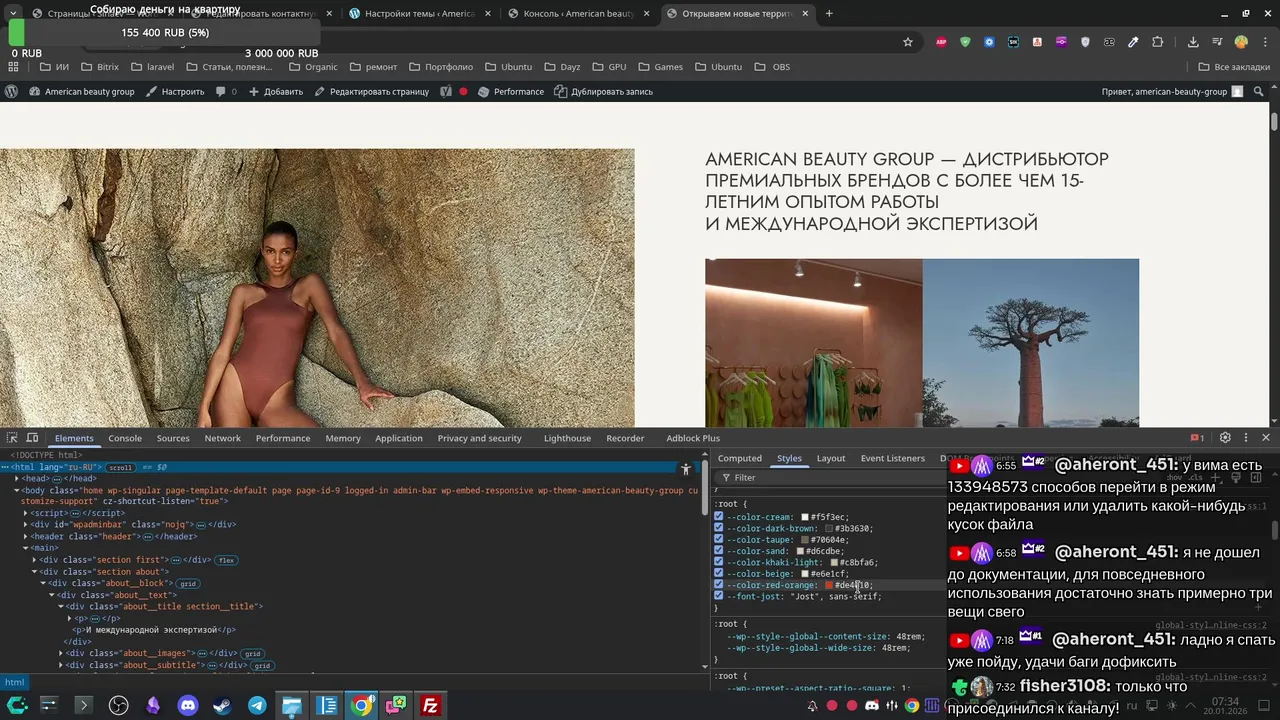Open Obsidian from the taskbar
This screenshot has width=1280, height=720.
(153, 706)
